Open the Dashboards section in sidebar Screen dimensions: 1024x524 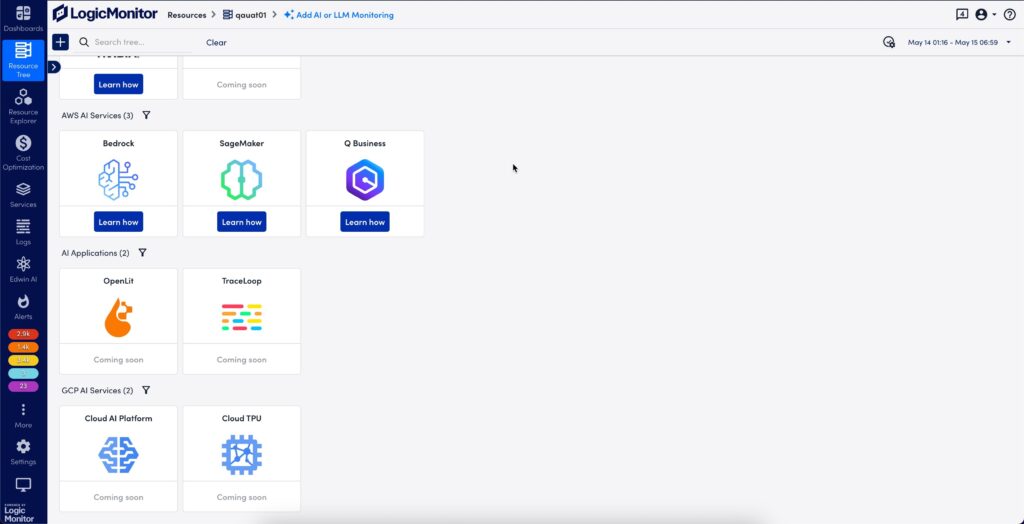click(x=23, y=18)
